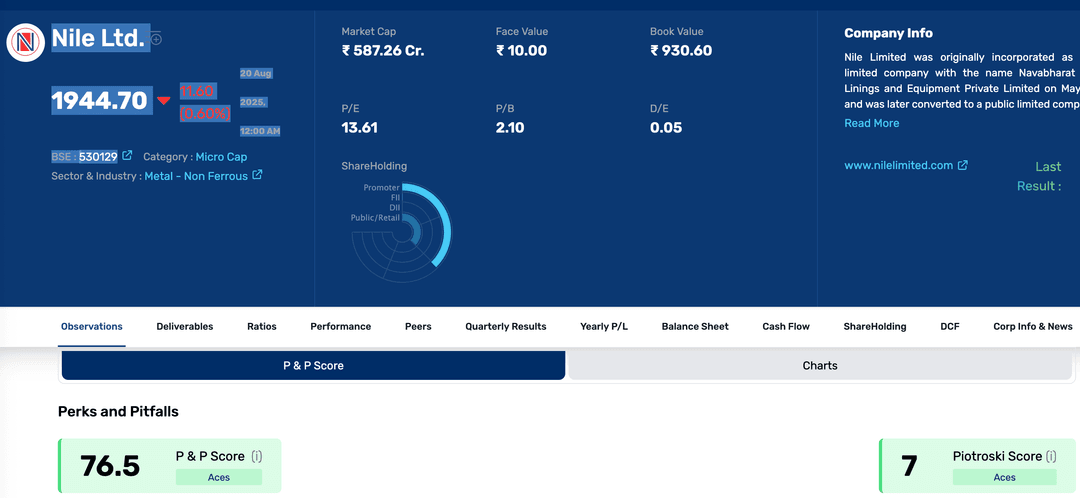Open the Deliverables tab
The width and height of the screenshot is (1080, 498).
[185, 326]
